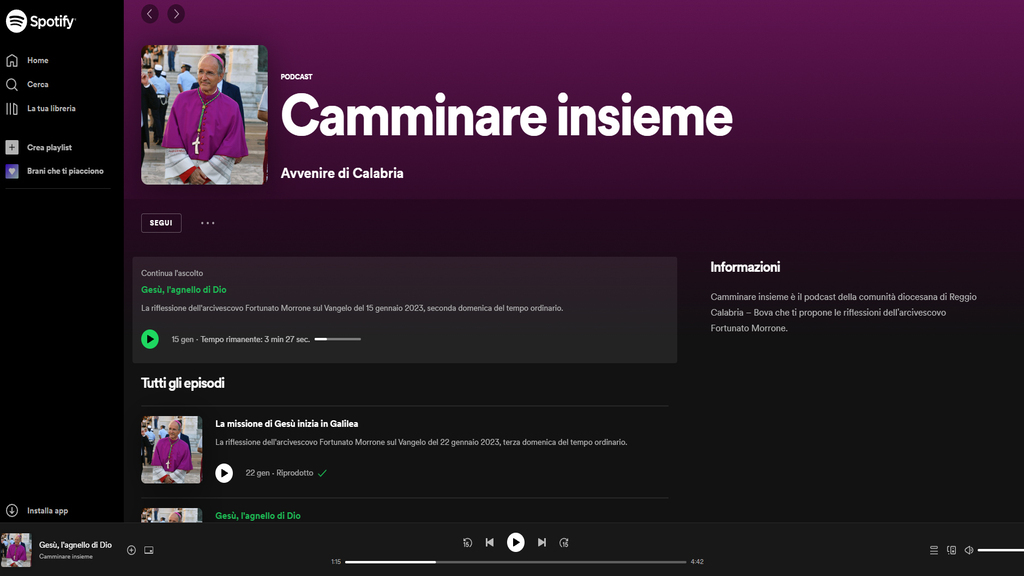1024x576 pixels.
Task: Toggle picture-in-picture mini player
Action: (149, 550)
